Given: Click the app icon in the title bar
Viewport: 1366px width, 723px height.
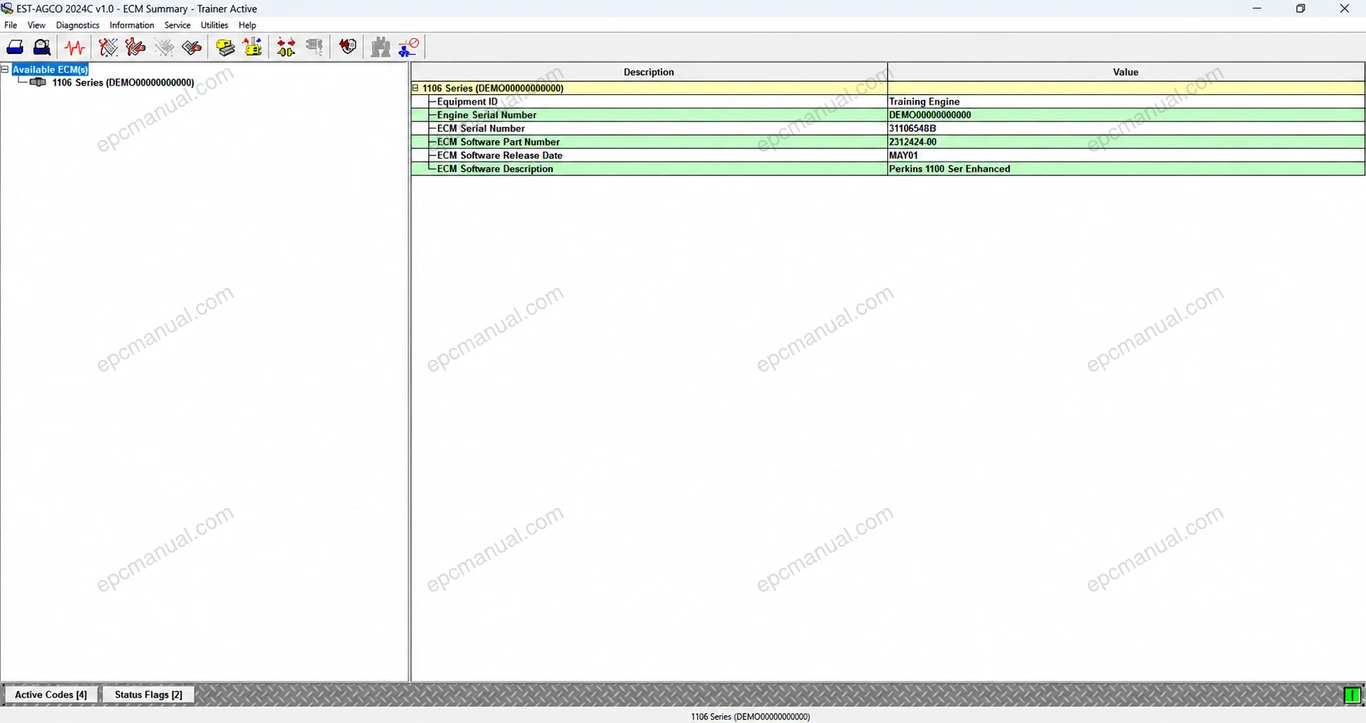Looking at the screenshot, I should coord(8,9).
